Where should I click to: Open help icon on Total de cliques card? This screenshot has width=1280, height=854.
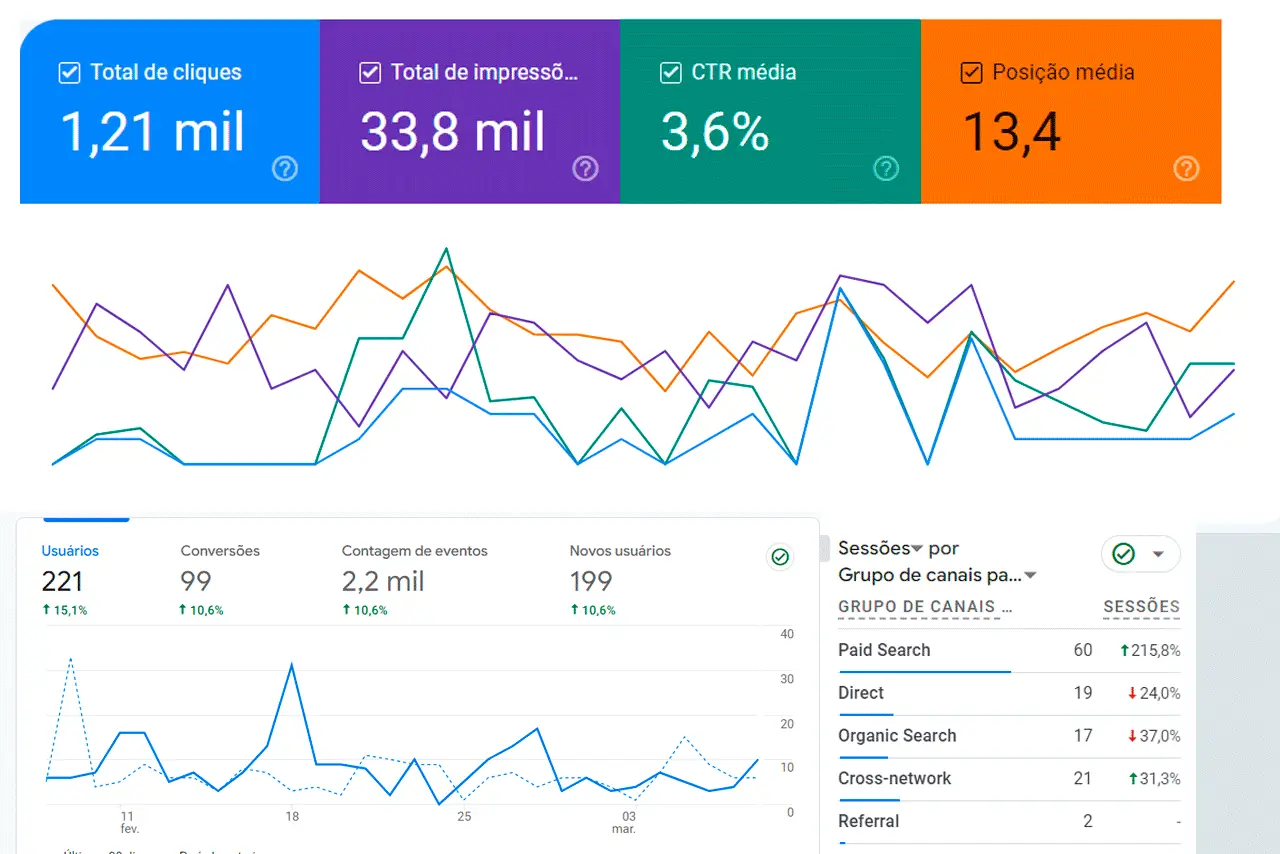pos(285,169)
